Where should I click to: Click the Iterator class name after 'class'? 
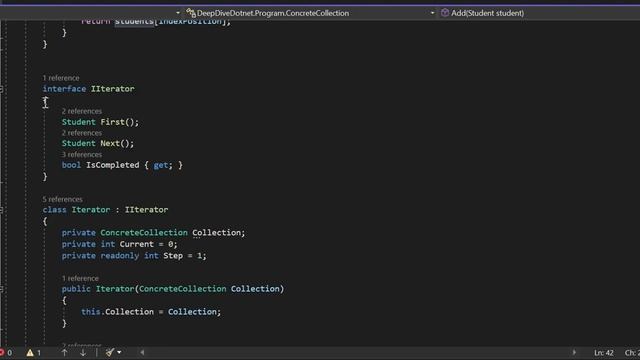91,210
